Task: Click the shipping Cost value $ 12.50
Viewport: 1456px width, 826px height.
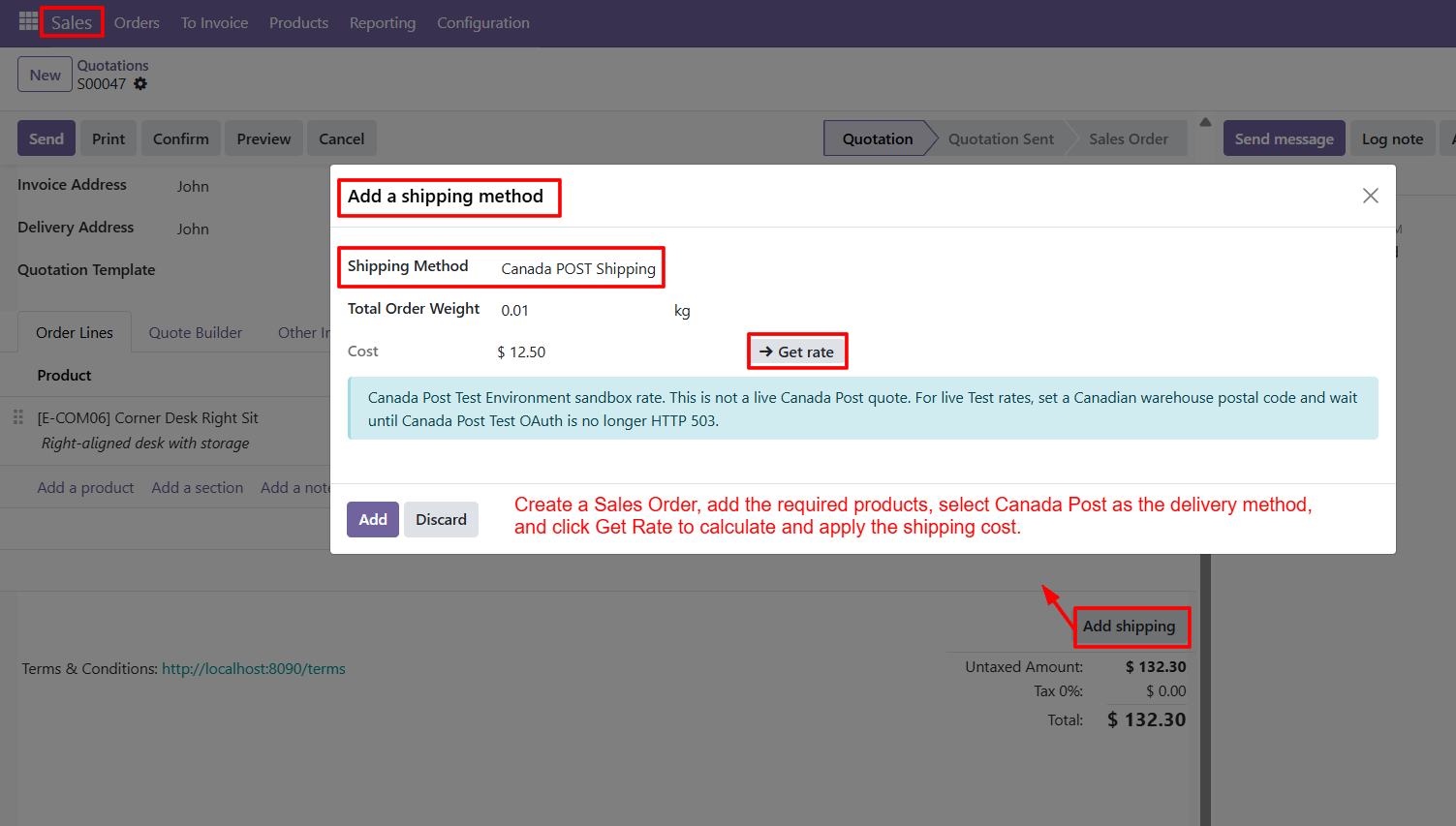Action: click(x=521, y=352)
